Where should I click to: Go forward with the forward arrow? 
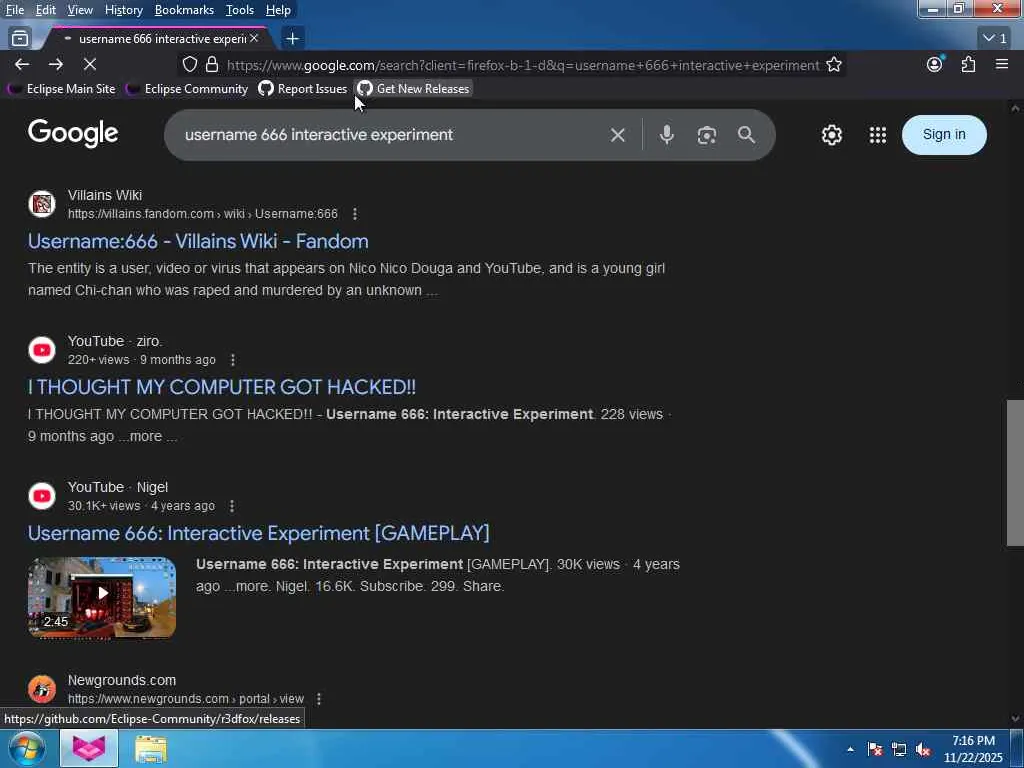point(56,64)
